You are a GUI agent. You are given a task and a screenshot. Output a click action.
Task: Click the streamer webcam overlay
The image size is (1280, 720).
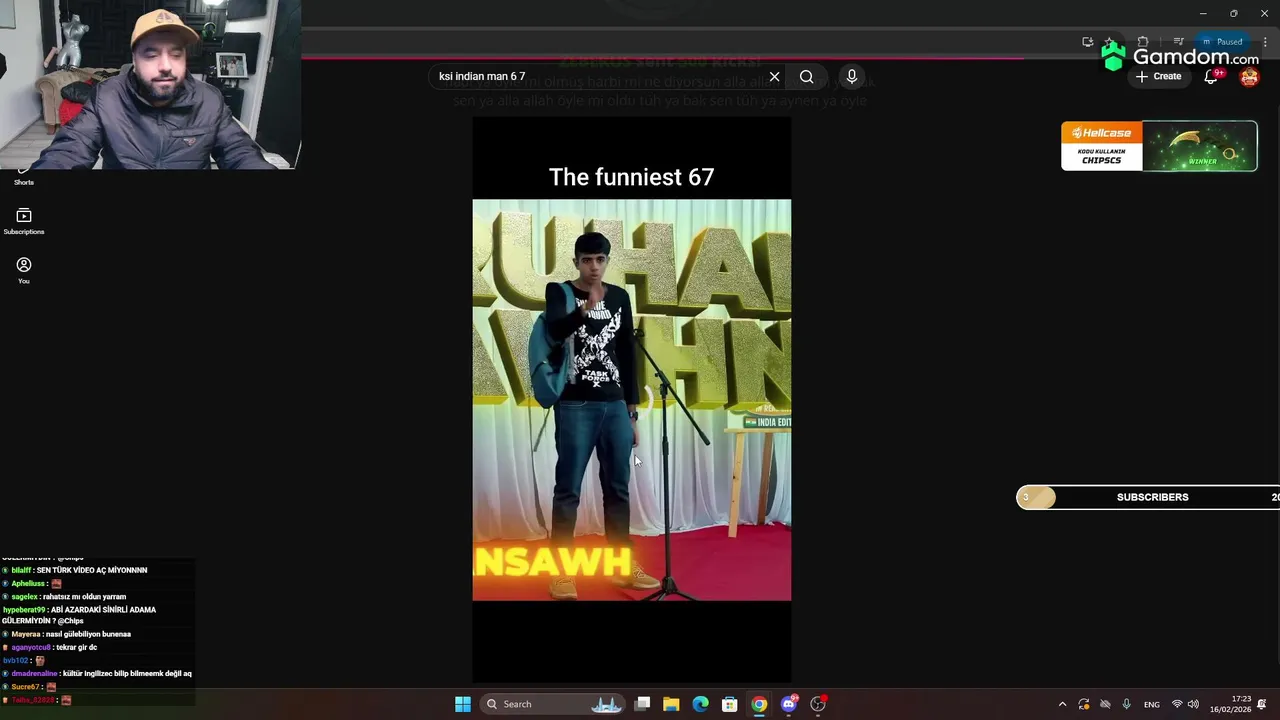tap(150, 84)
